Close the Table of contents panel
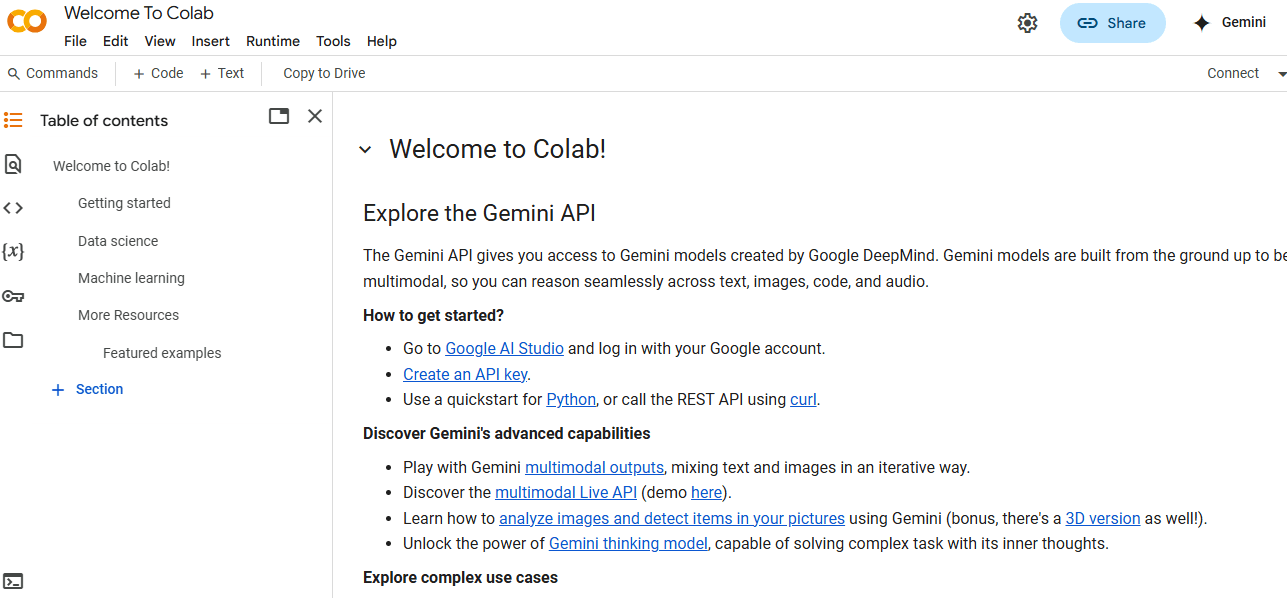 (315, 116)
